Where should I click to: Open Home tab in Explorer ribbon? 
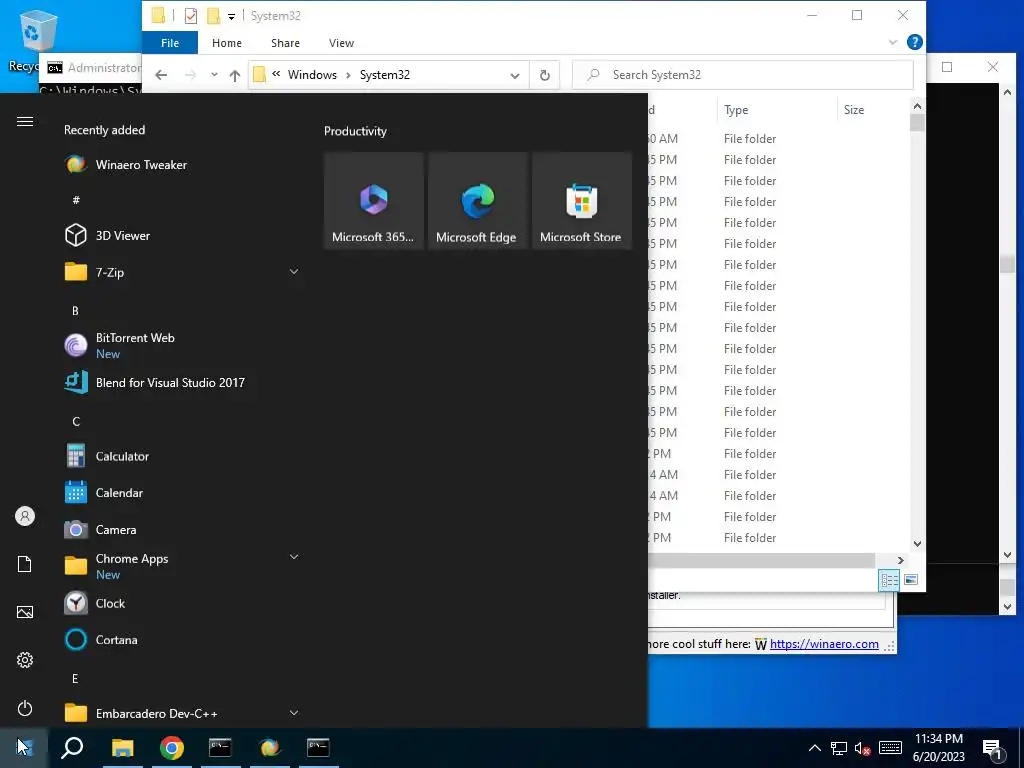[x=227, y=43]
